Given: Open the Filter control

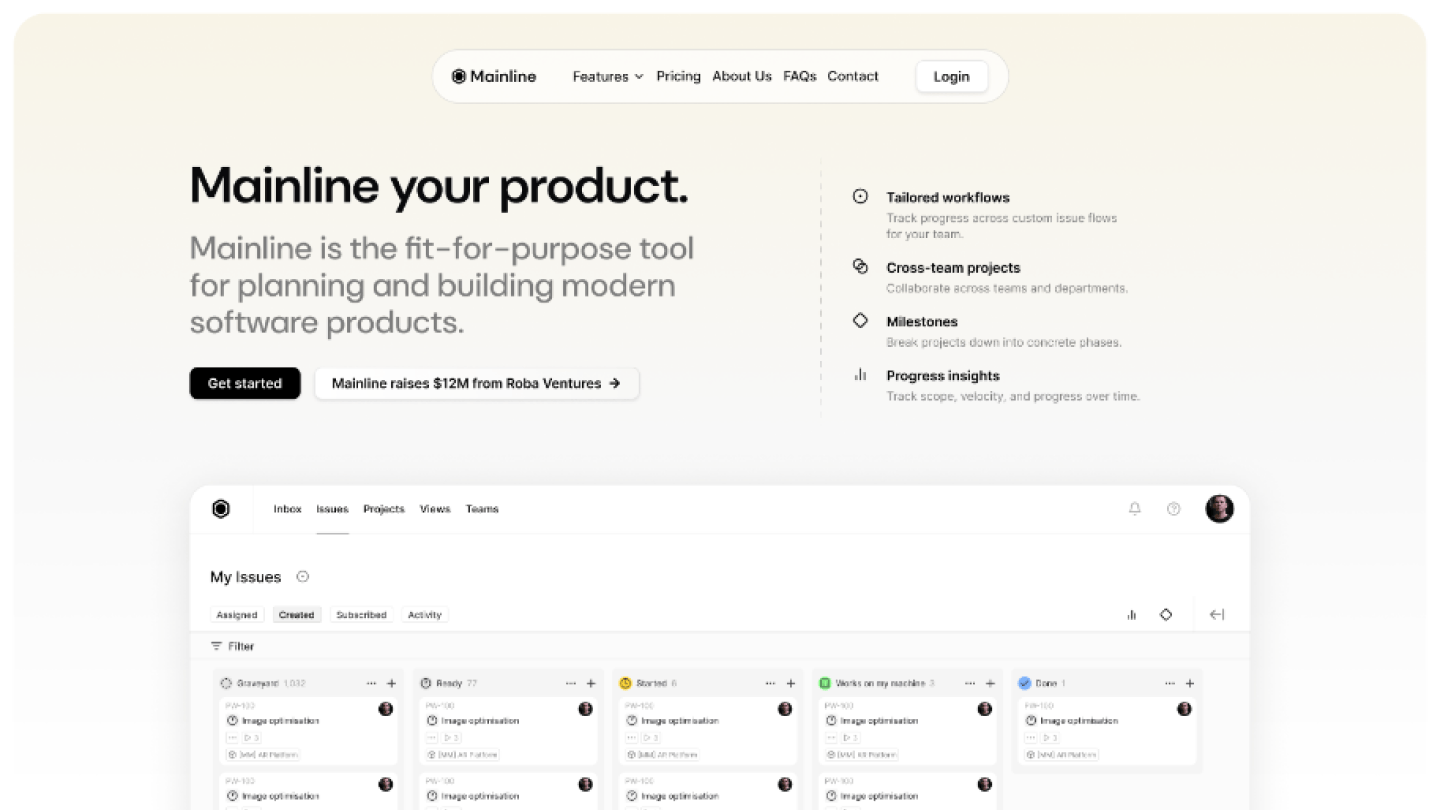Looking at the screenshot, I should (x=233, y=646).
